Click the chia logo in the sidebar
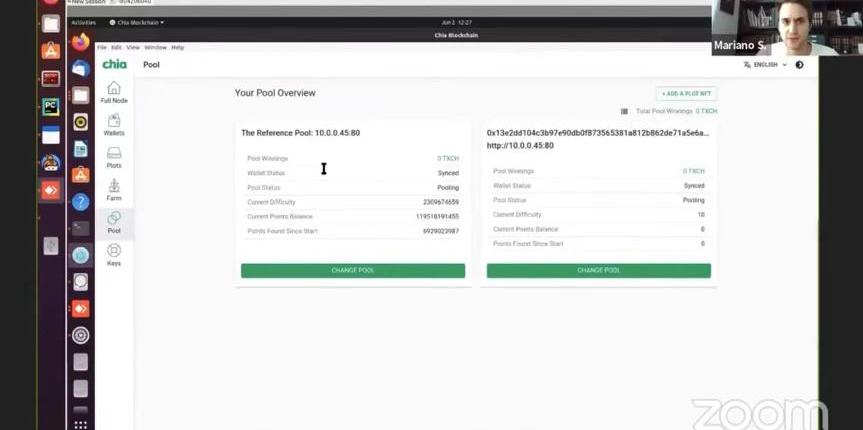 pyautogui.click(x=114, y=64)
